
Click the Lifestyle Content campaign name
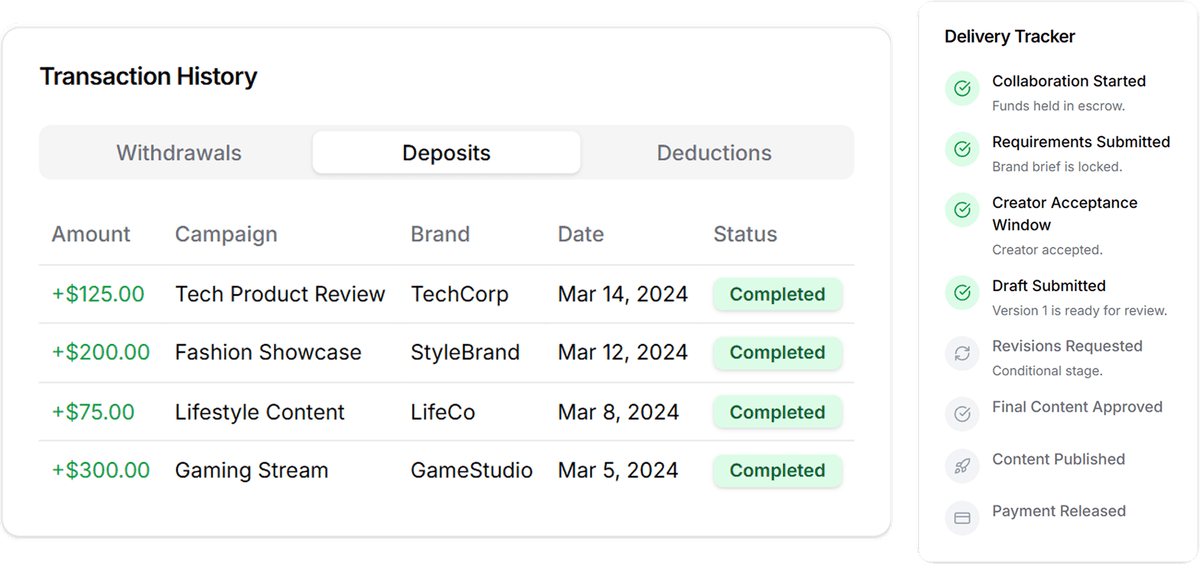(260, 412)
